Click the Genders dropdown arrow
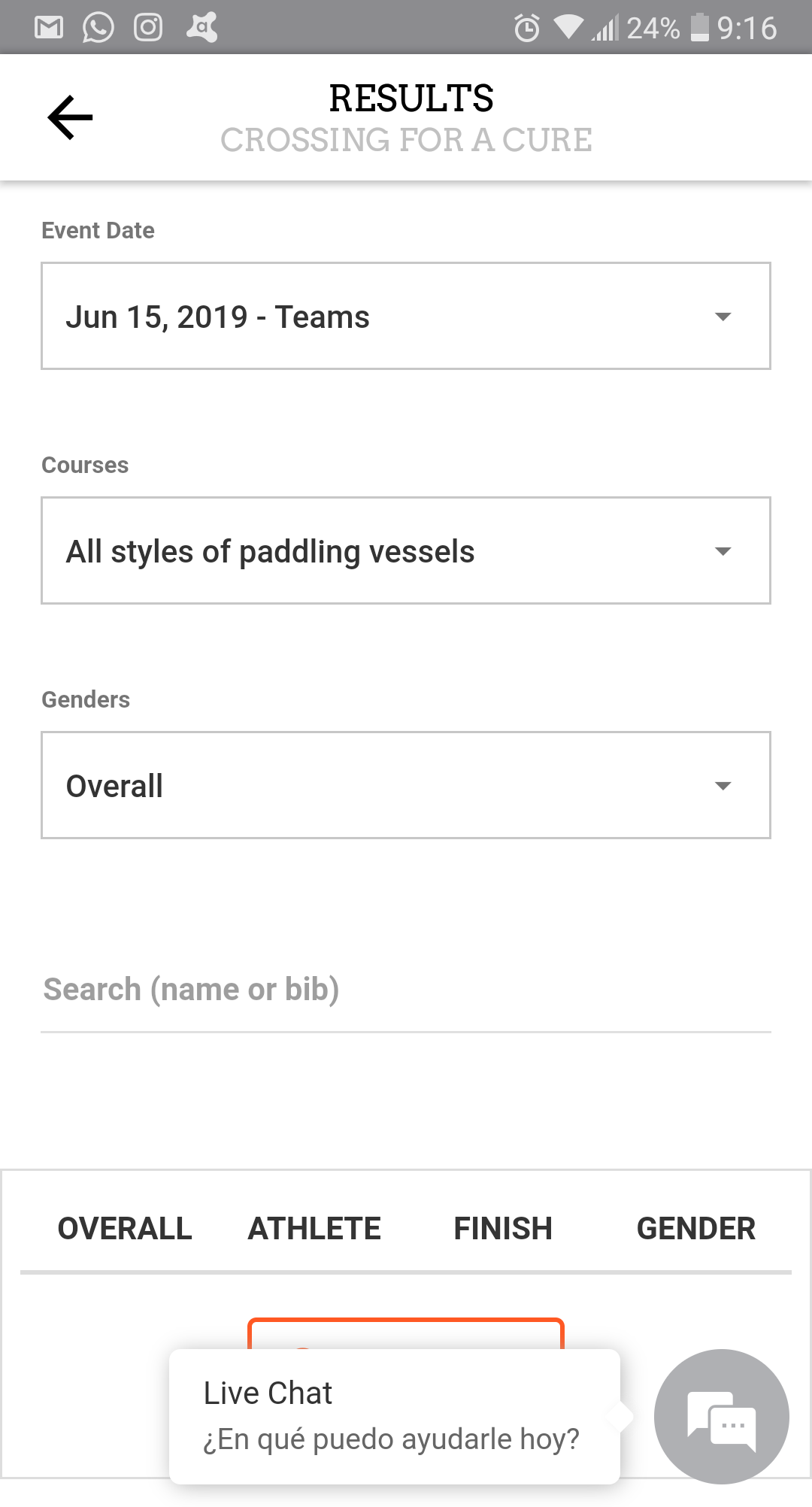Screen dimensions: 812x1507 tap(723, 786)
